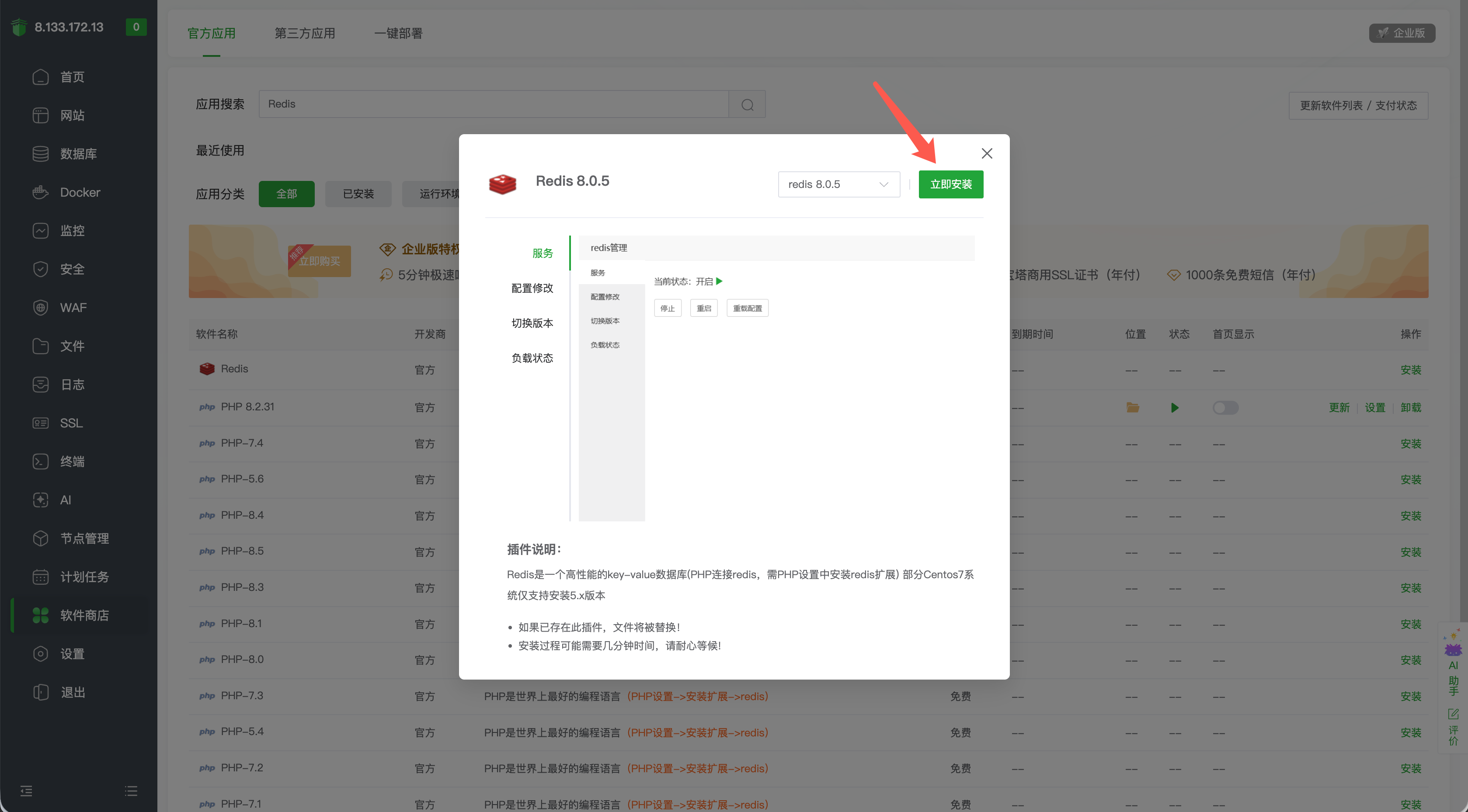Select the 服务 tab in Redis dialog
The height and width of the screenshot is (812, 1468).
tap(543, 253)
